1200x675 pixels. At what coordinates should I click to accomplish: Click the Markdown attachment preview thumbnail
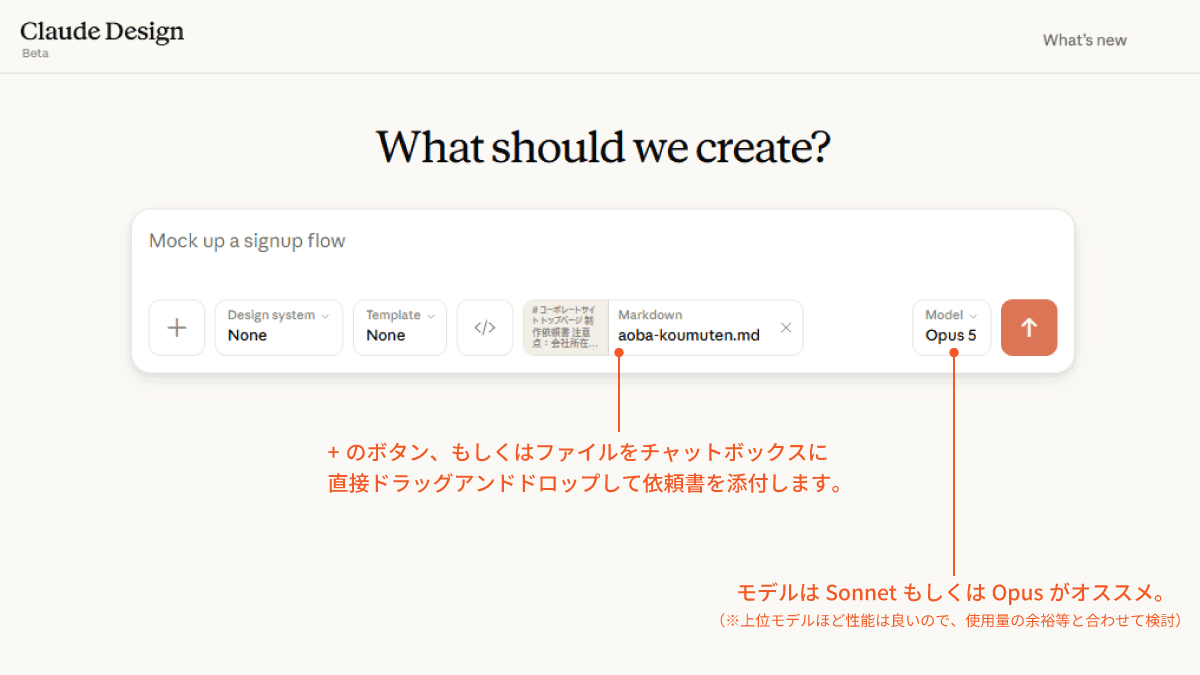point(566,328)
